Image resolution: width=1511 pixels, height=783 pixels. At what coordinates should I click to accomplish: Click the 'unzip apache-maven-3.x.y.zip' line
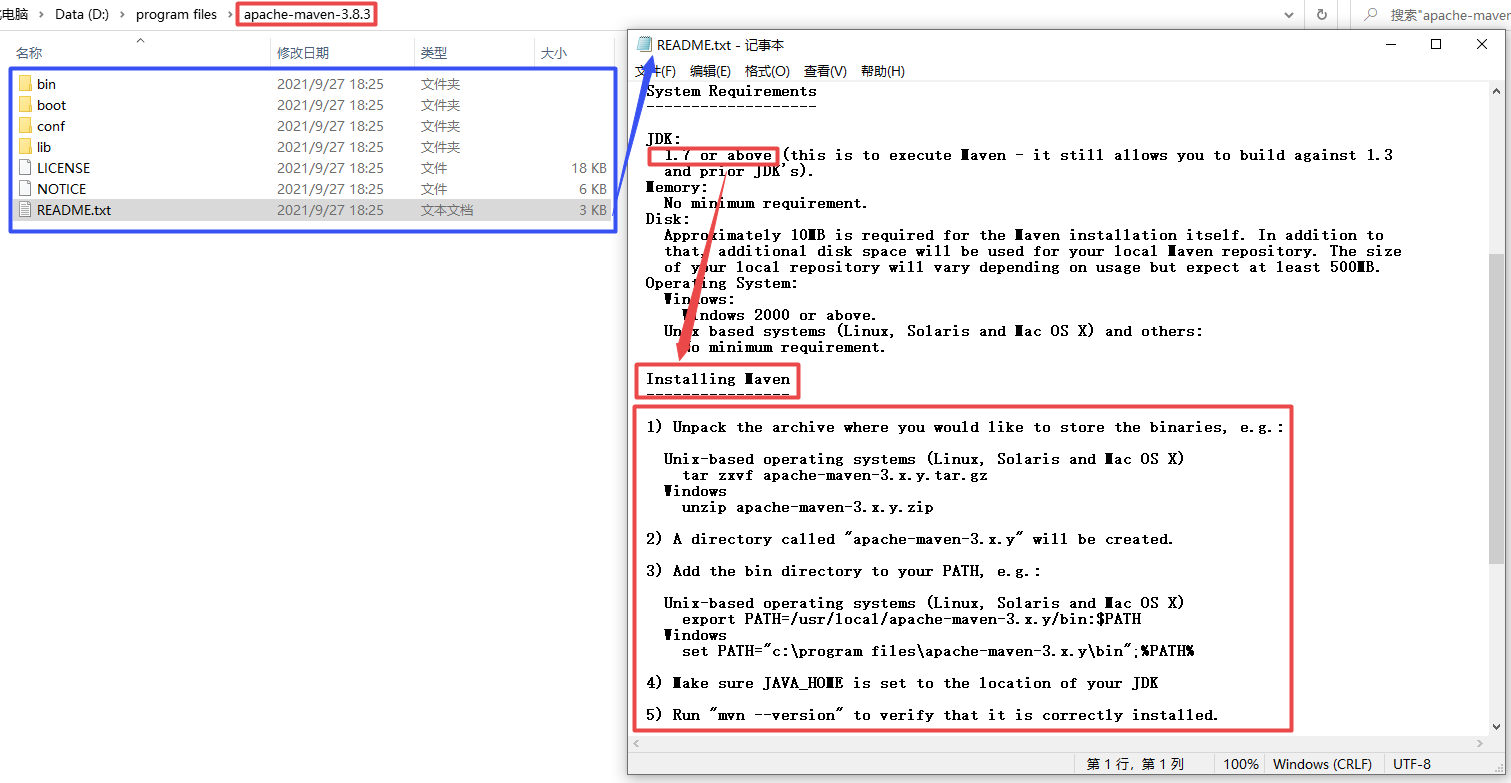tap(808, 507)
